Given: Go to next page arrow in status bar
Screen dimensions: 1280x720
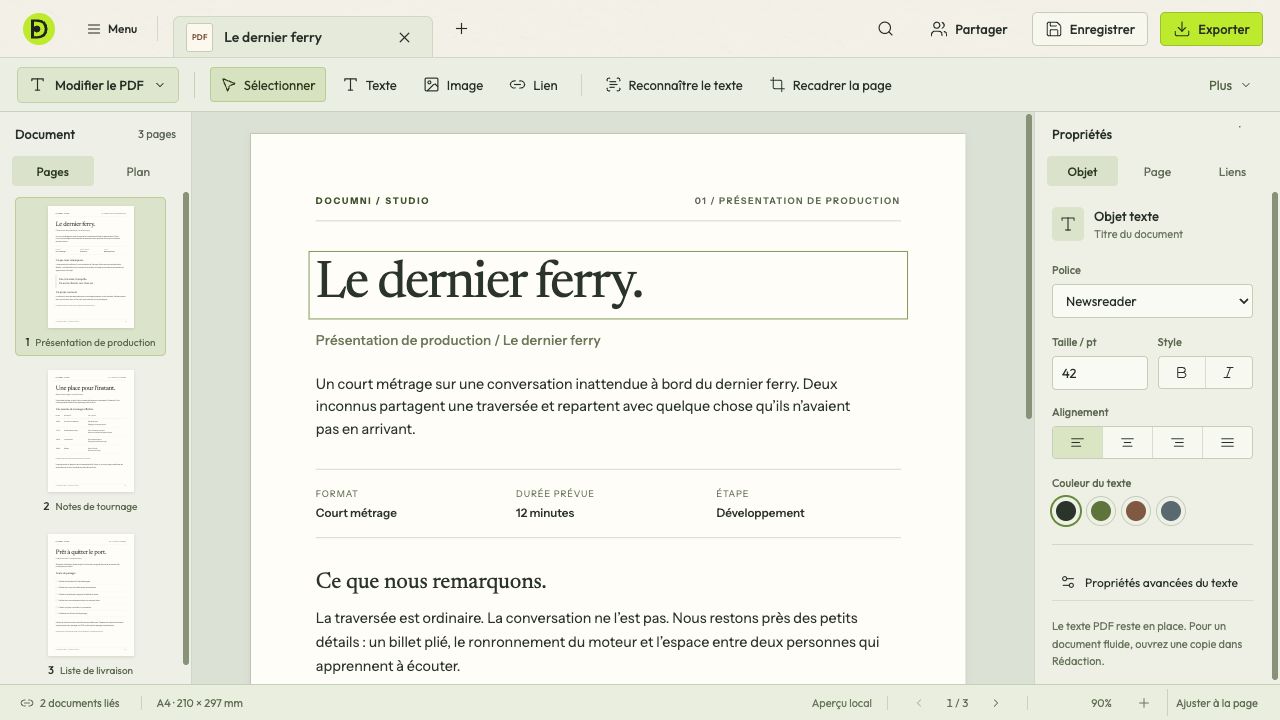Looking at the screenshot, I should [x=995, y=703].
